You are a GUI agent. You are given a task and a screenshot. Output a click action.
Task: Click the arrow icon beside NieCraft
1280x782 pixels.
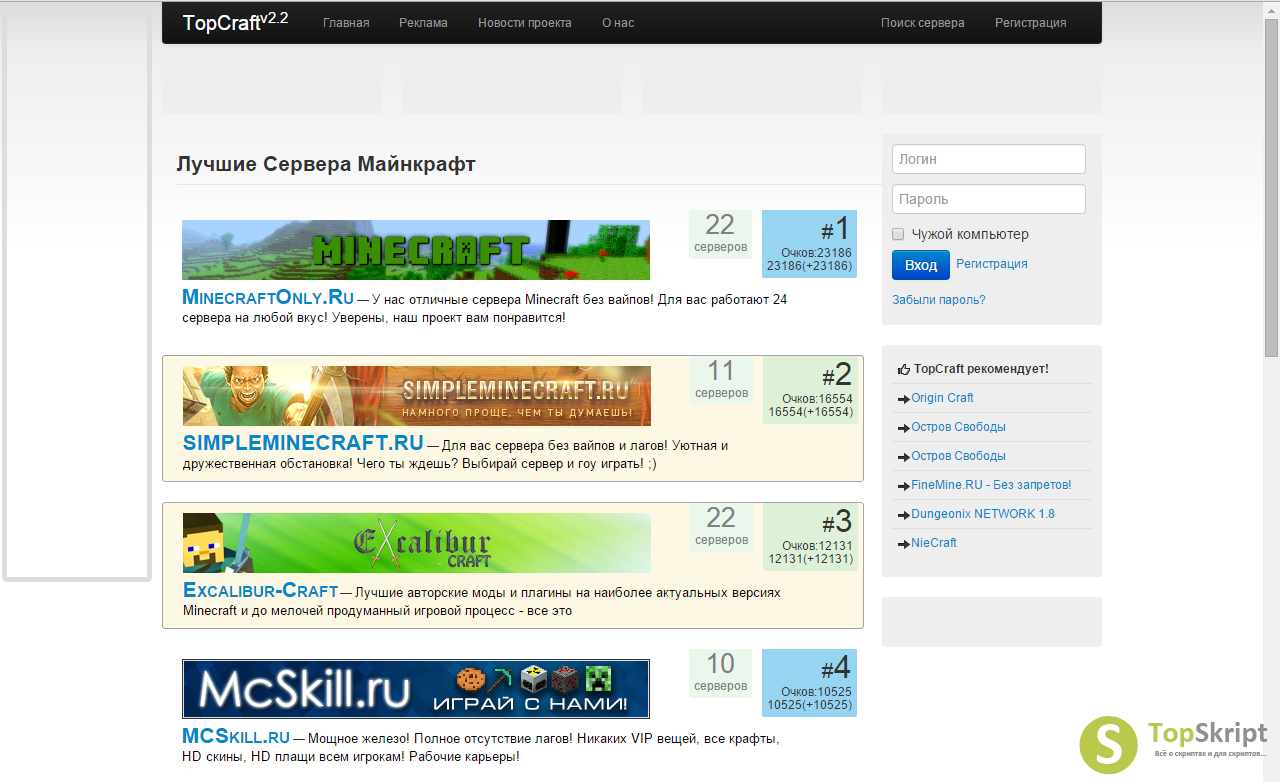tap(904, 543)
